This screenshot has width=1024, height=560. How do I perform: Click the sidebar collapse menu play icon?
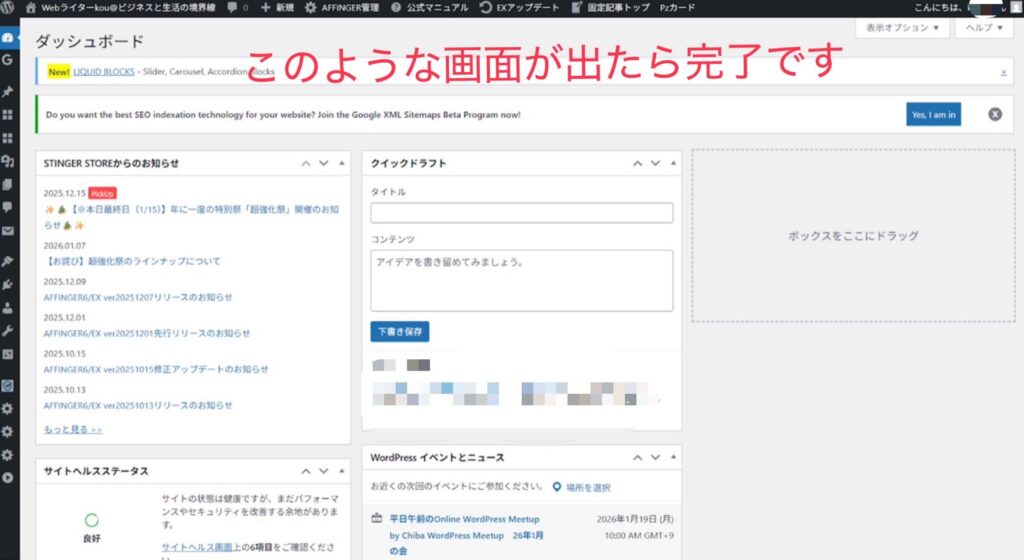pyautogui.click(x=8, y=478)
